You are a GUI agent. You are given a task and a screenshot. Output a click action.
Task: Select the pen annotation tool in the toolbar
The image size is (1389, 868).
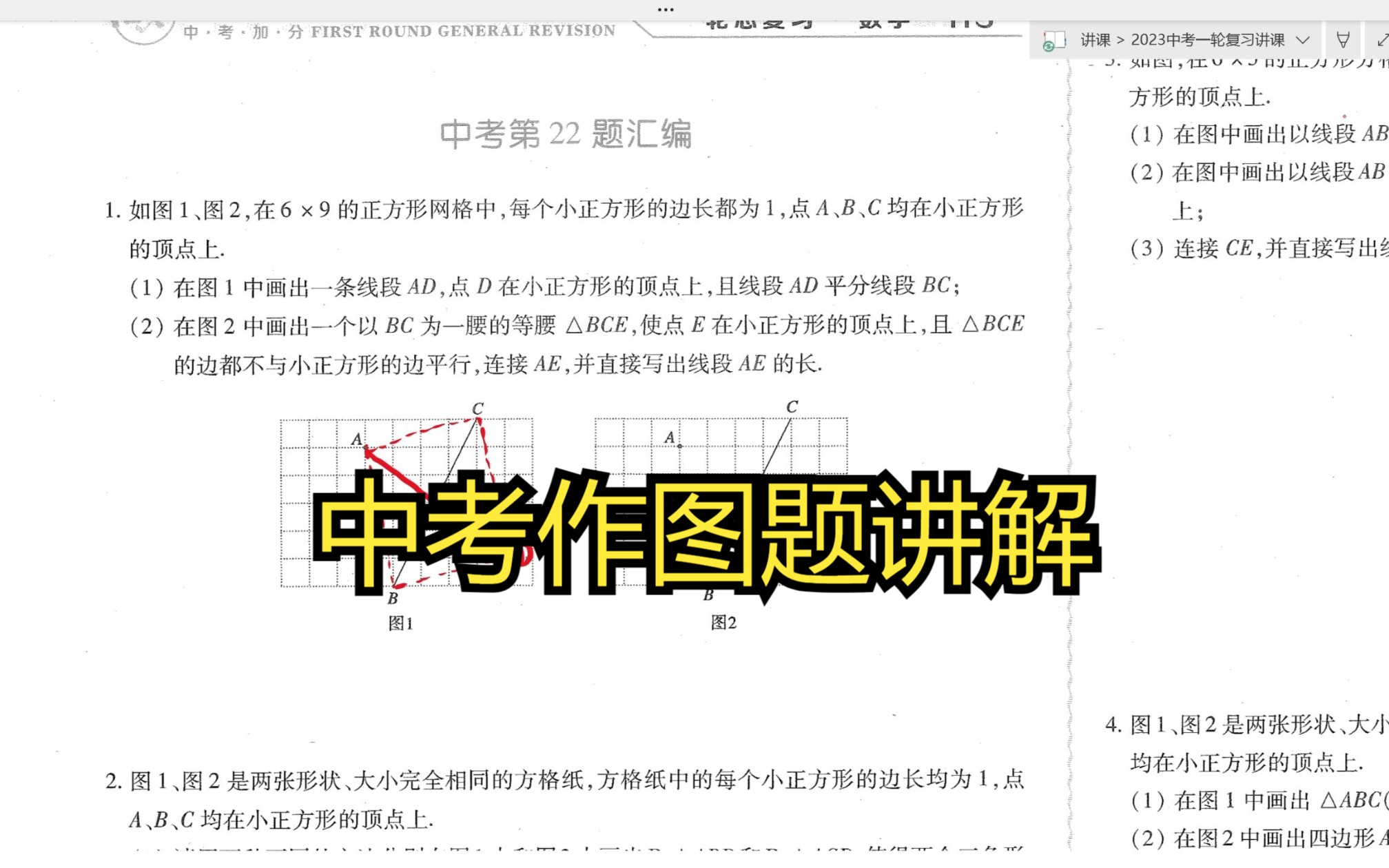pyautogui.click(x=1344, y=40)
